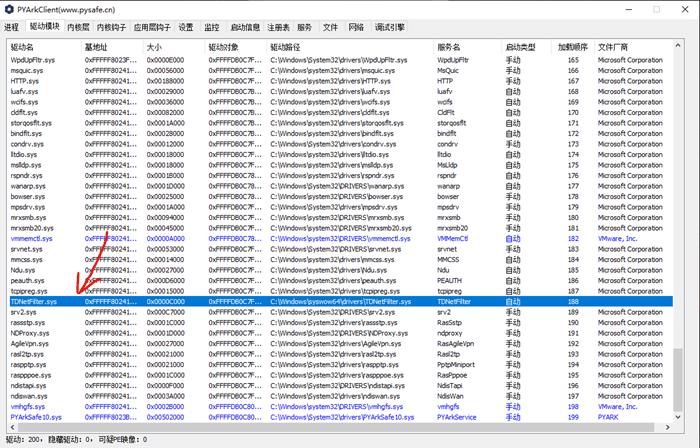This screenshot has width=700, height=448.
Task: Sort list by 加载顺序 column header
Action: point(574,47)
